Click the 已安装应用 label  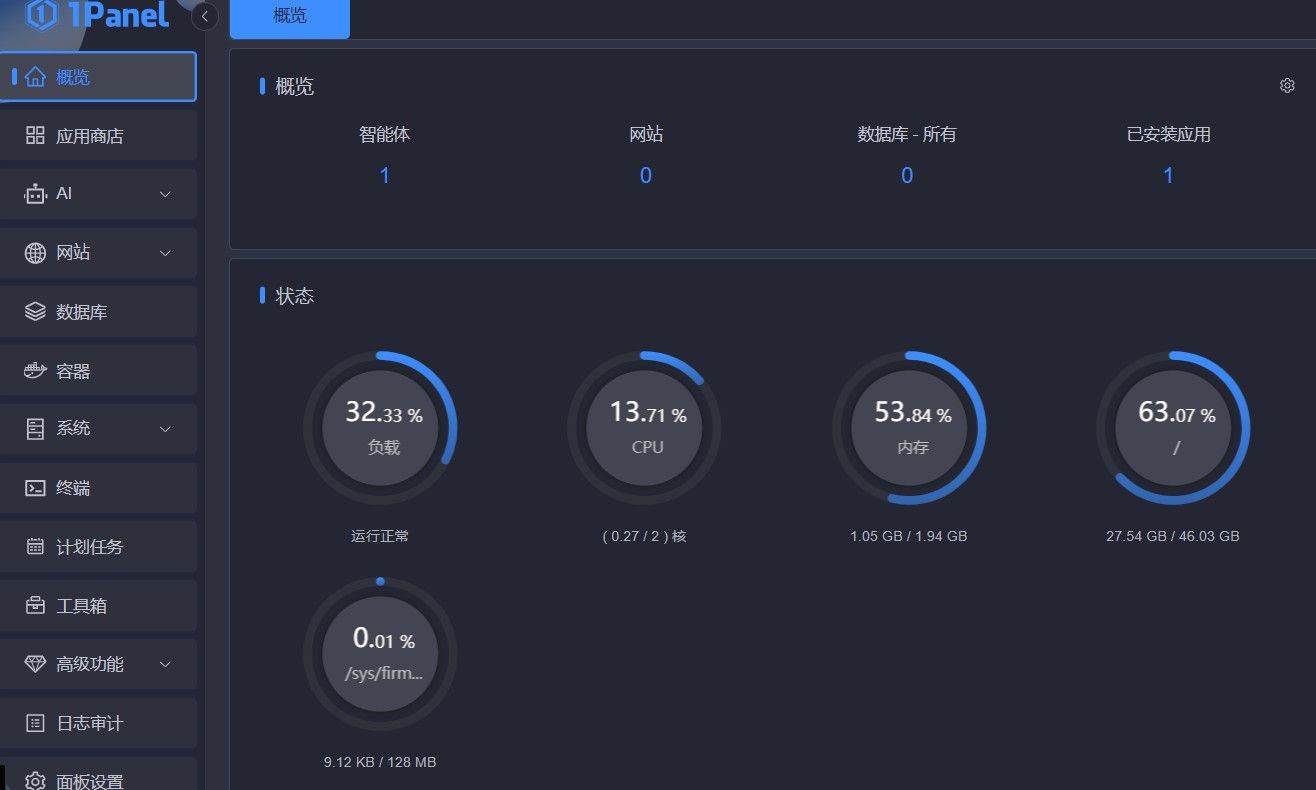click(x=1168, y=134)
